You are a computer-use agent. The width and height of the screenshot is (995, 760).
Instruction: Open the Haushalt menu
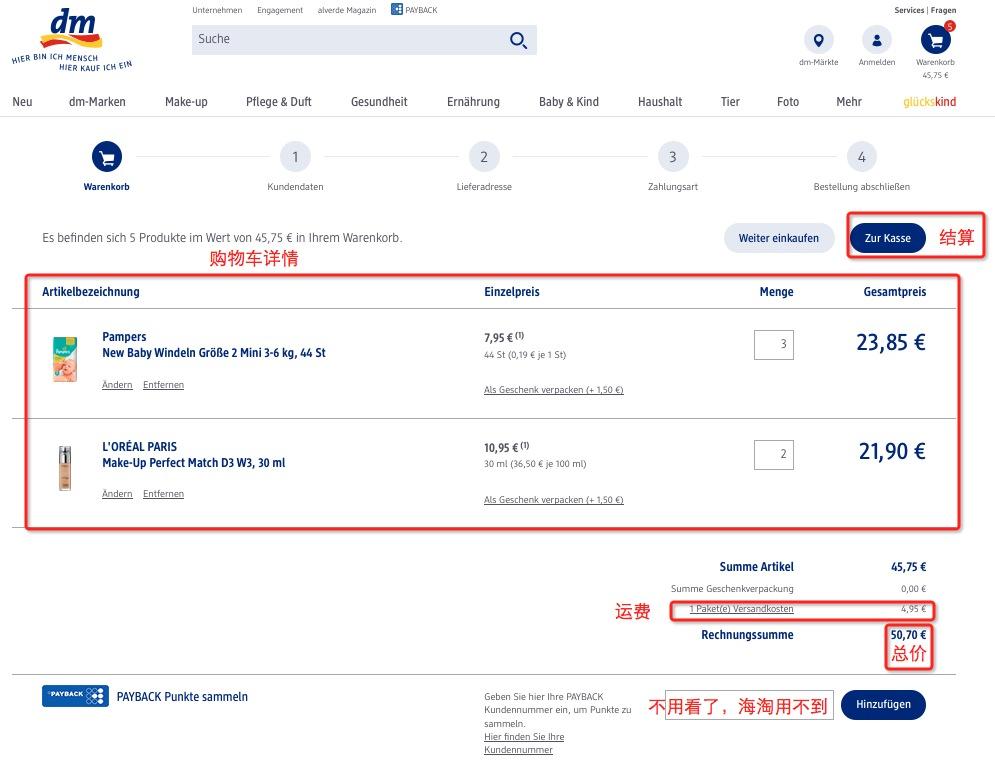660,102
